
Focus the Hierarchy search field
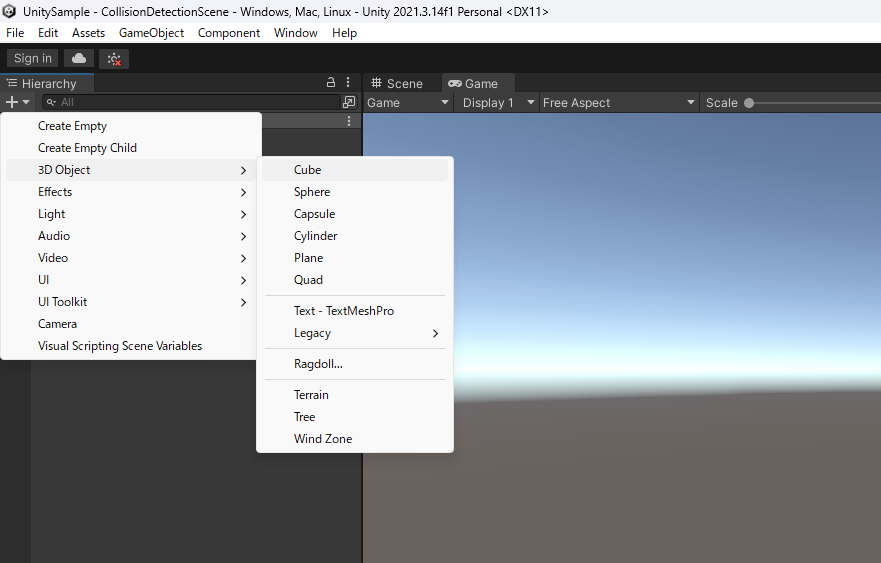pyautogui.click(x=192, y=102)
